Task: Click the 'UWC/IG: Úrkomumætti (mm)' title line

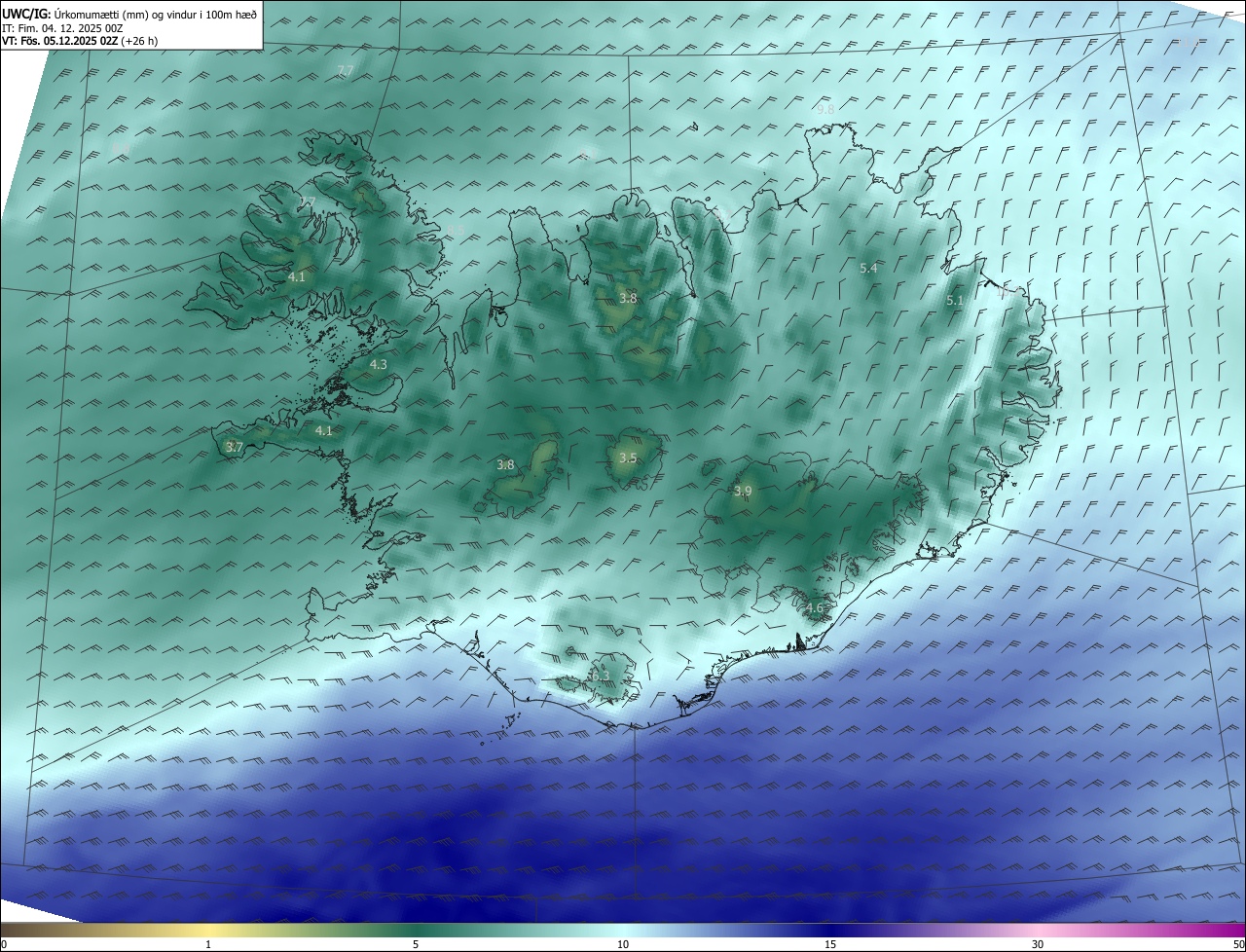Action: click(129, 14)
